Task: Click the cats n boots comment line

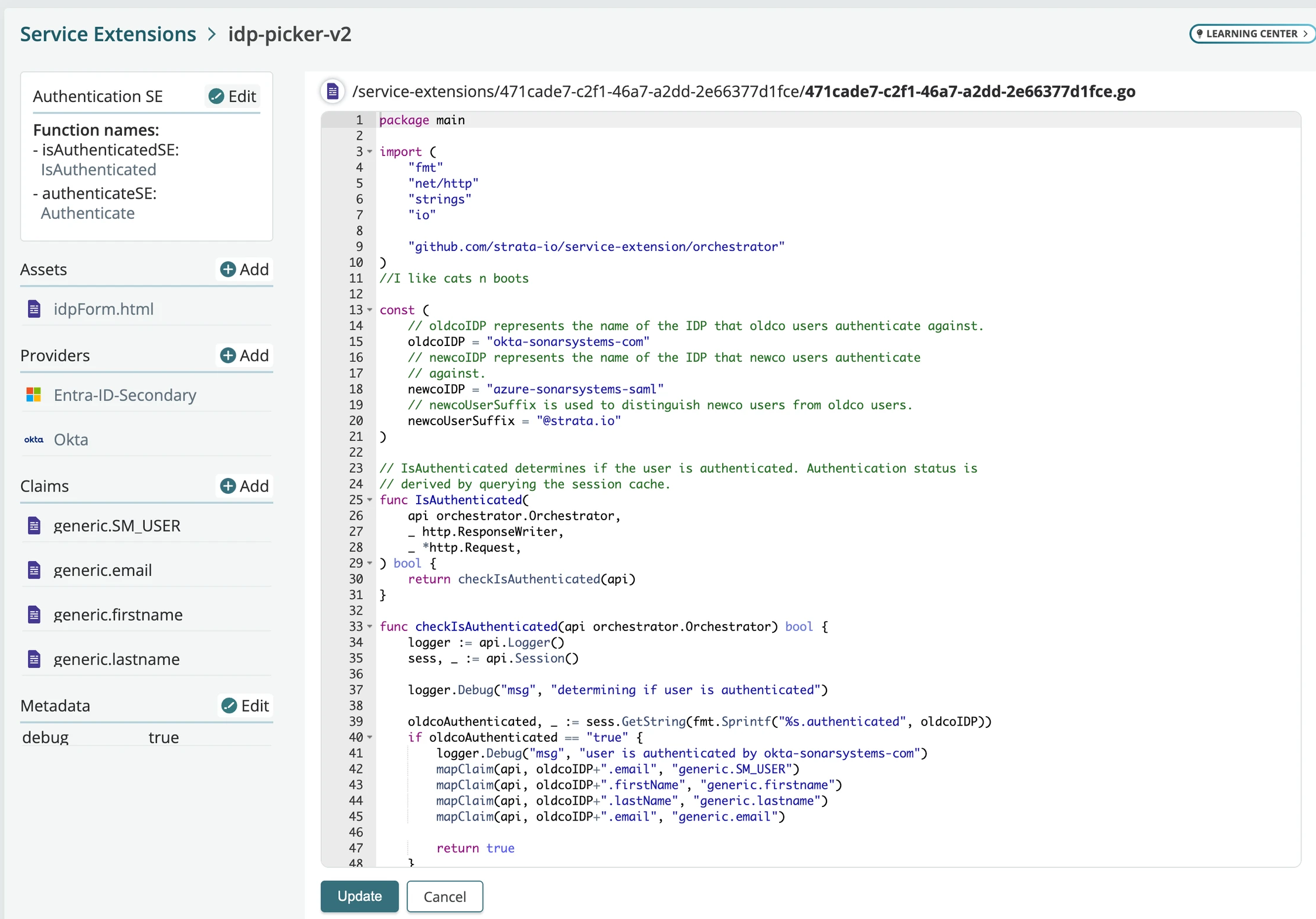Action: 454,278
